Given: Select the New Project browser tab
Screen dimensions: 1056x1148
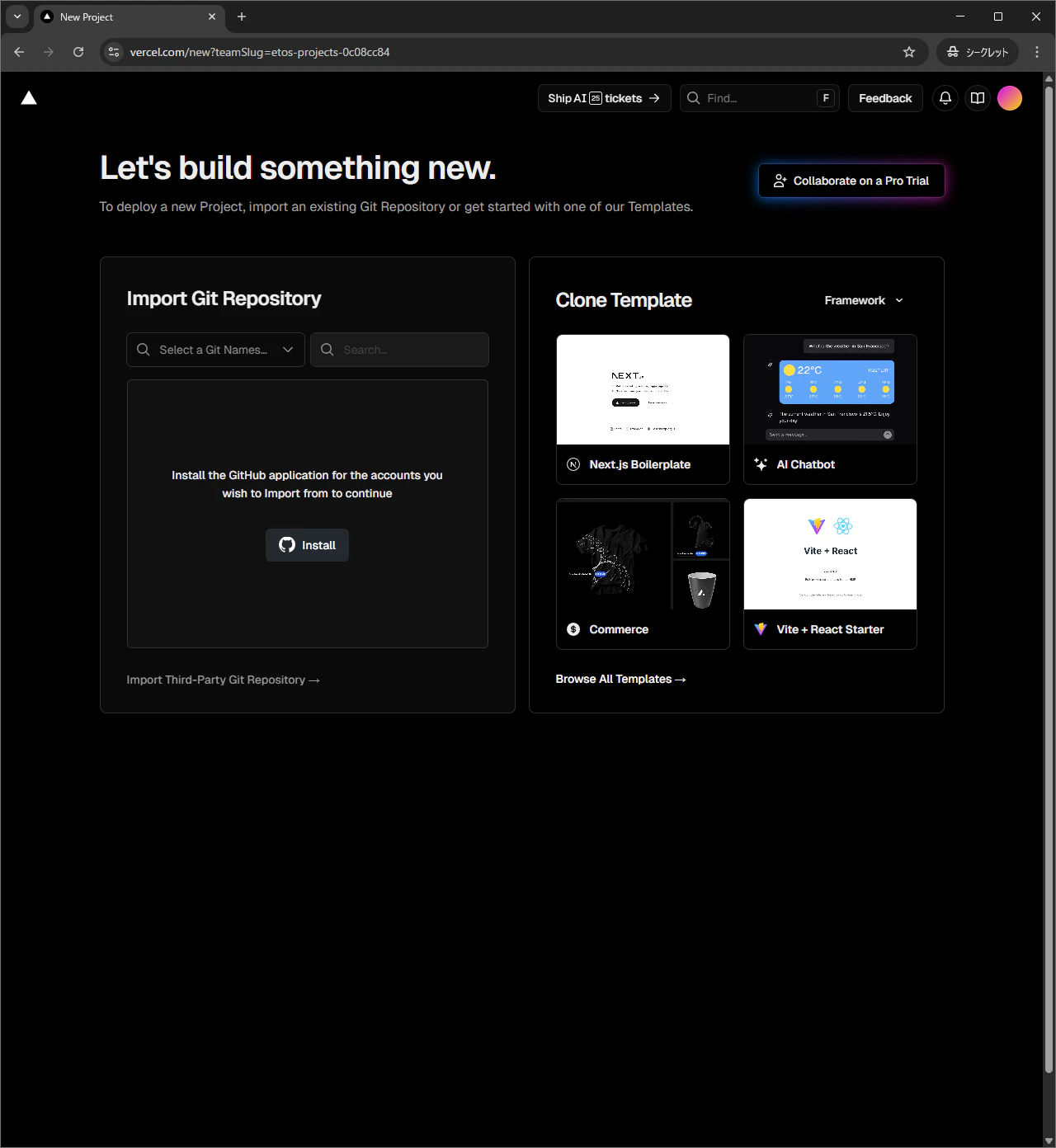Looking at the screenshot, I should point(130,16).
